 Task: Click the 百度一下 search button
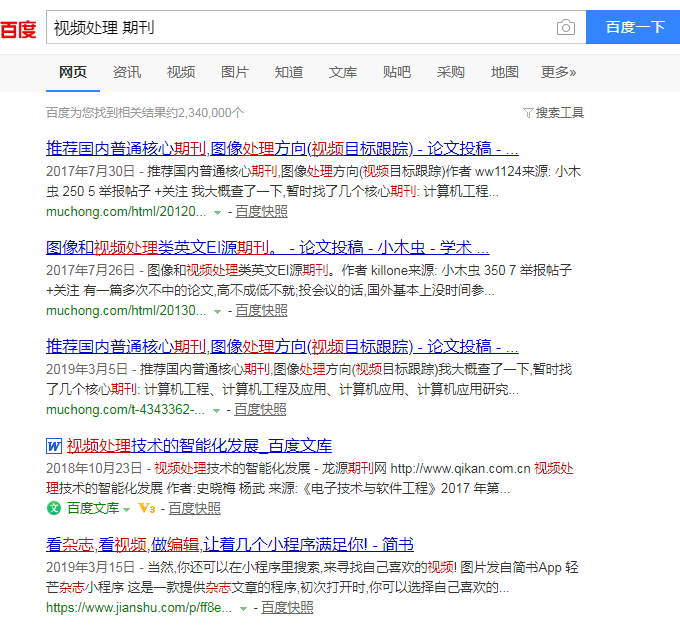point(633,27)
